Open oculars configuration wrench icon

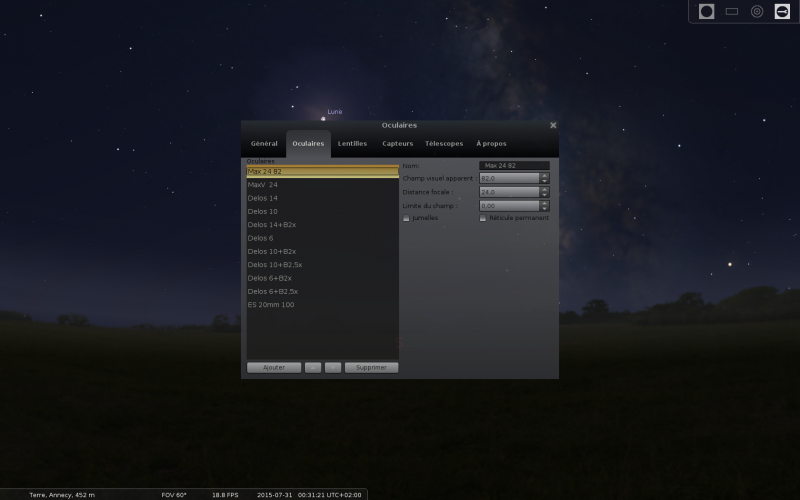click(782, 11)
